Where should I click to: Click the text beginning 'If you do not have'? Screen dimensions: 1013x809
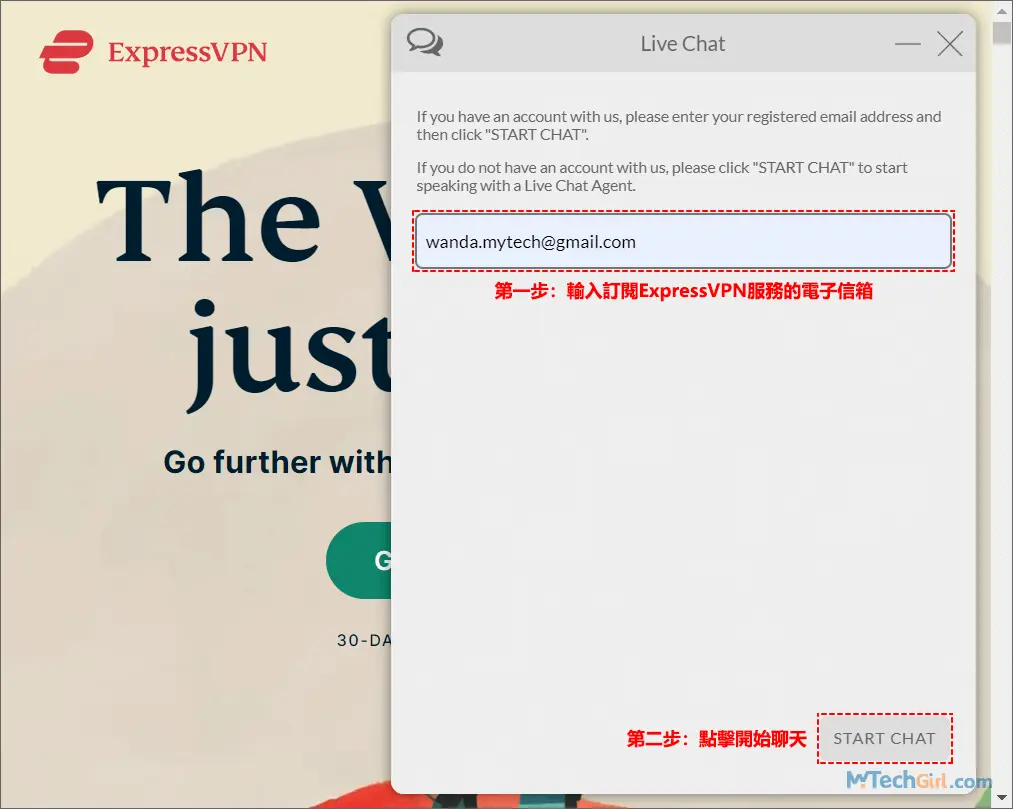pos(662,176)
